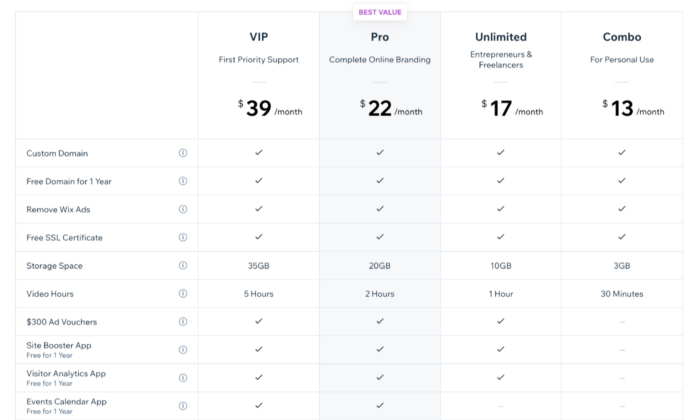The height and width of the screenshot is (420, 700).
Task: Click the $22 /month Pro price
Action: pyautogui.click(x=391, y=108)
